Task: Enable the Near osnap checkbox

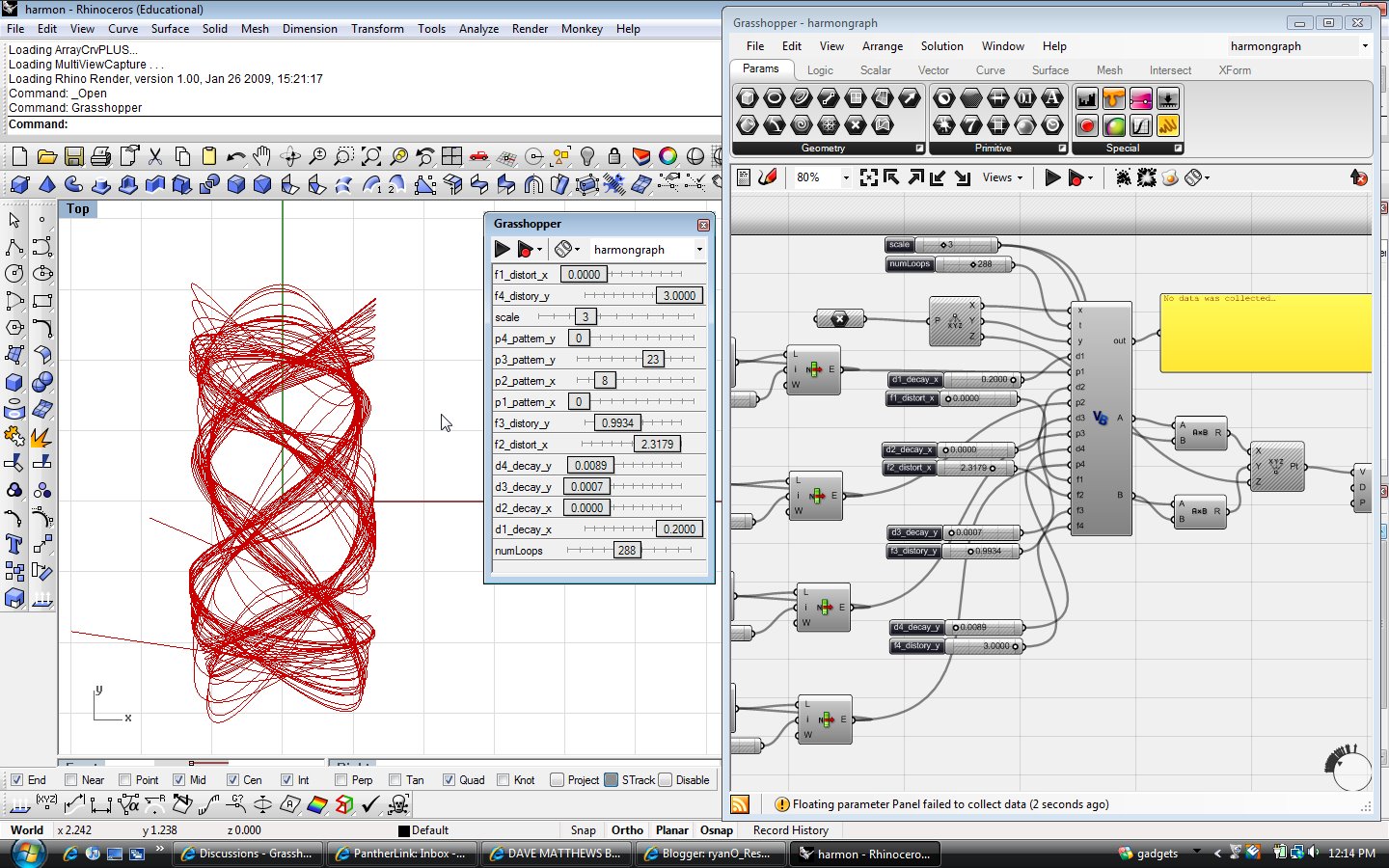Action: tap(70, 780)
